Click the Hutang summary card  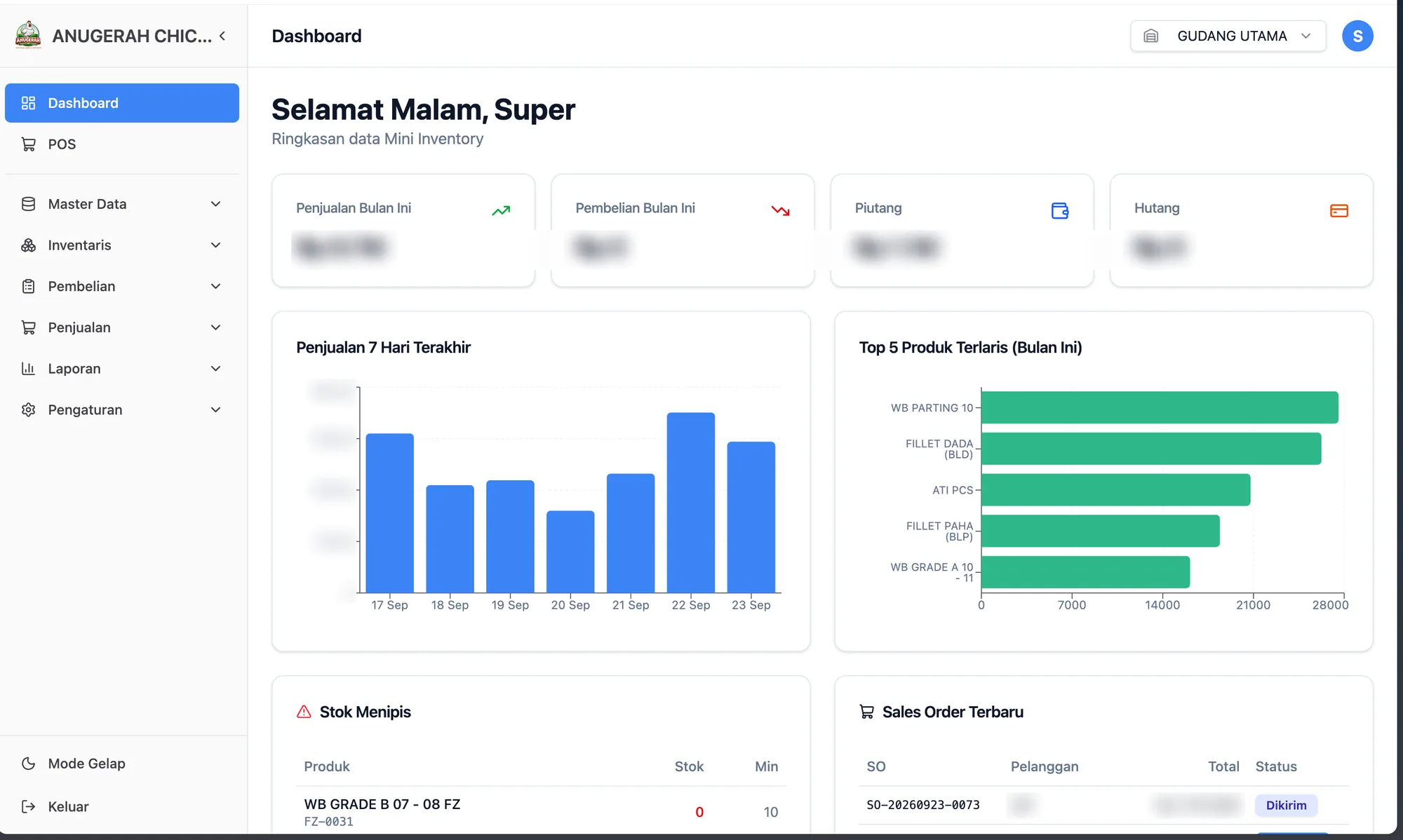(x=1241, y=231)
